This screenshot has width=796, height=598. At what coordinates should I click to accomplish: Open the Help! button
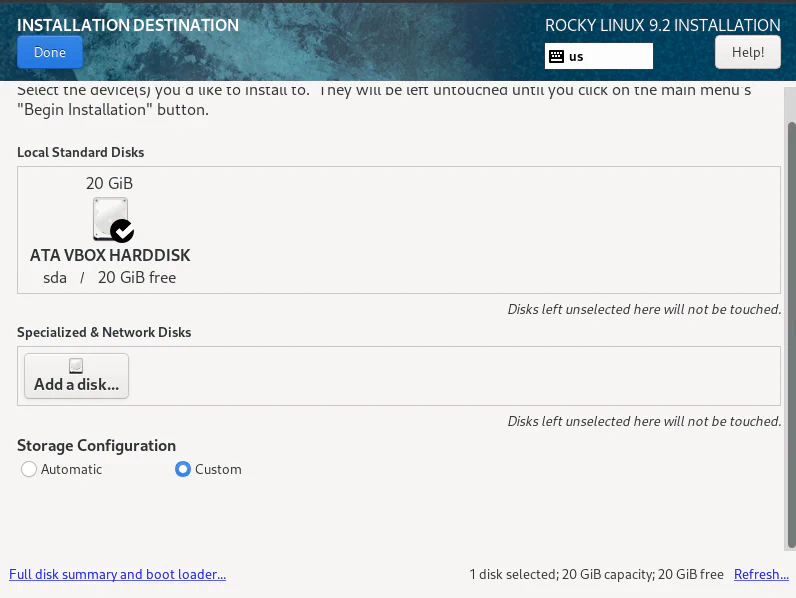point(748,52)
